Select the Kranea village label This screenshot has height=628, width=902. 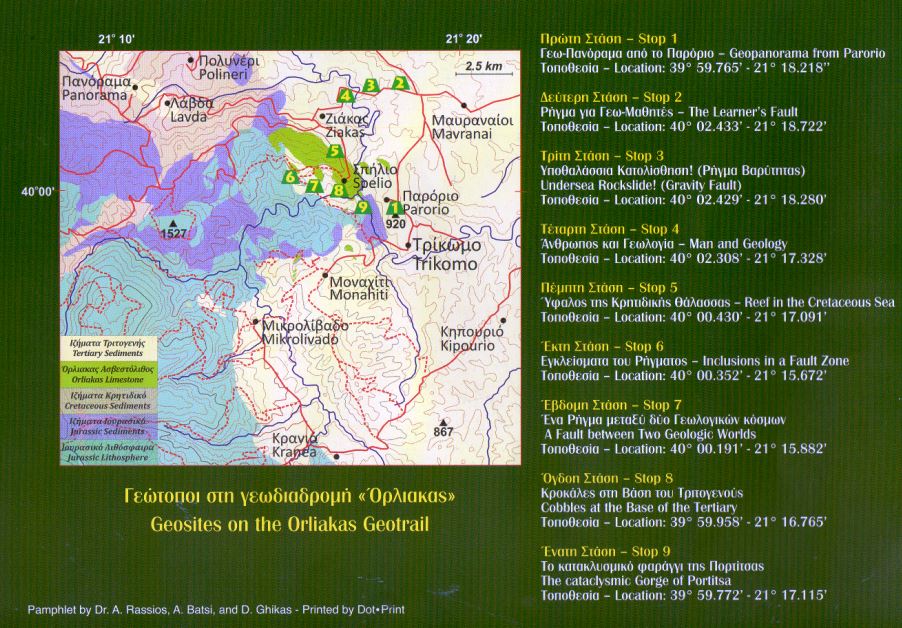tap(295, 445)
